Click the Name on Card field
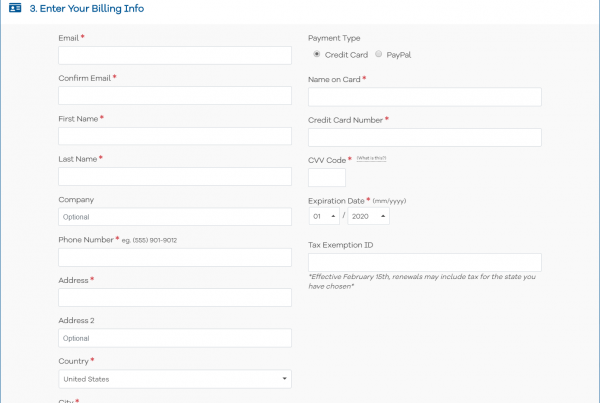The image size is (600, 403). coord(425,97)
